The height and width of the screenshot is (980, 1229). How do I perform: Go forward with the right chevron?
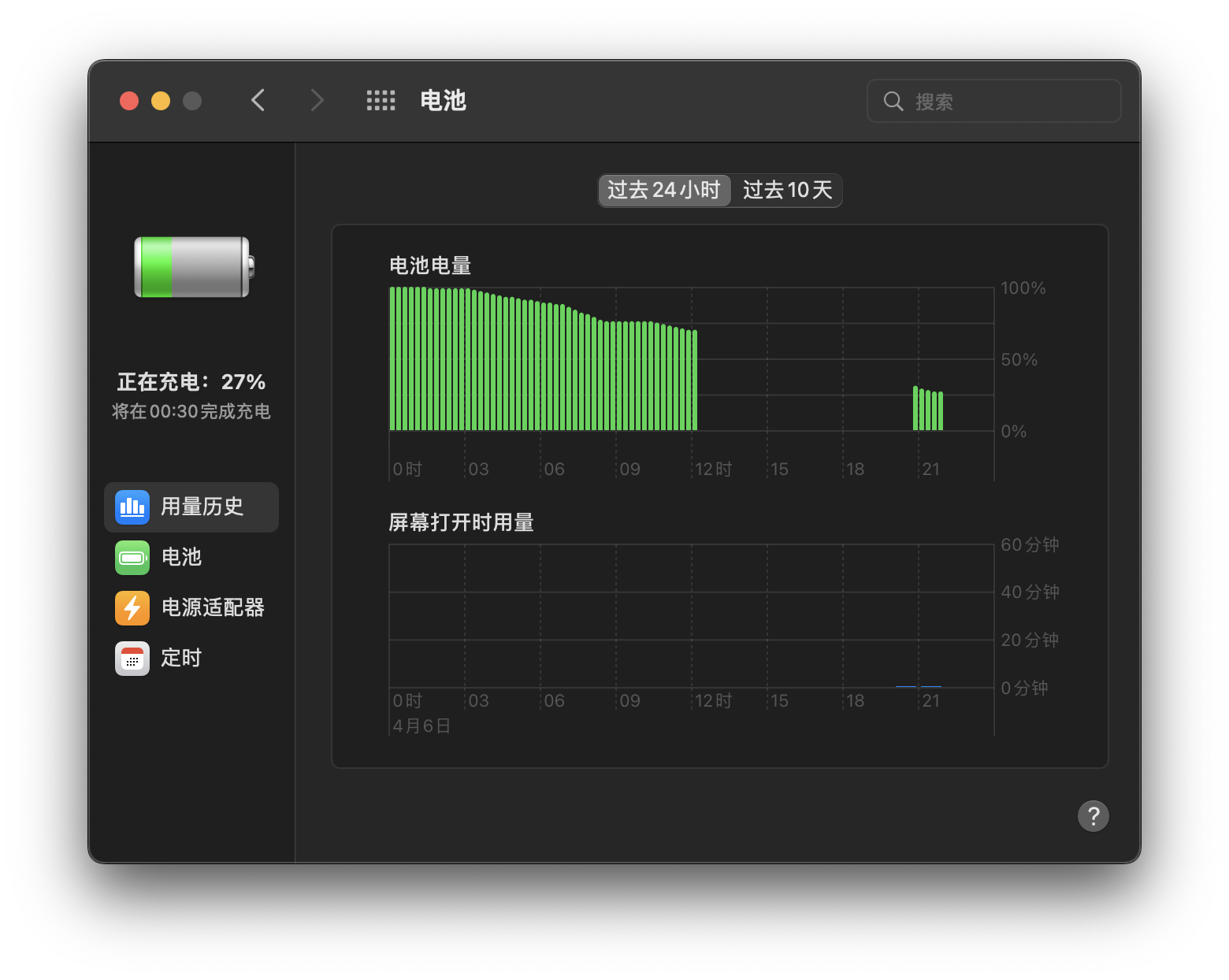pos(317,101)
